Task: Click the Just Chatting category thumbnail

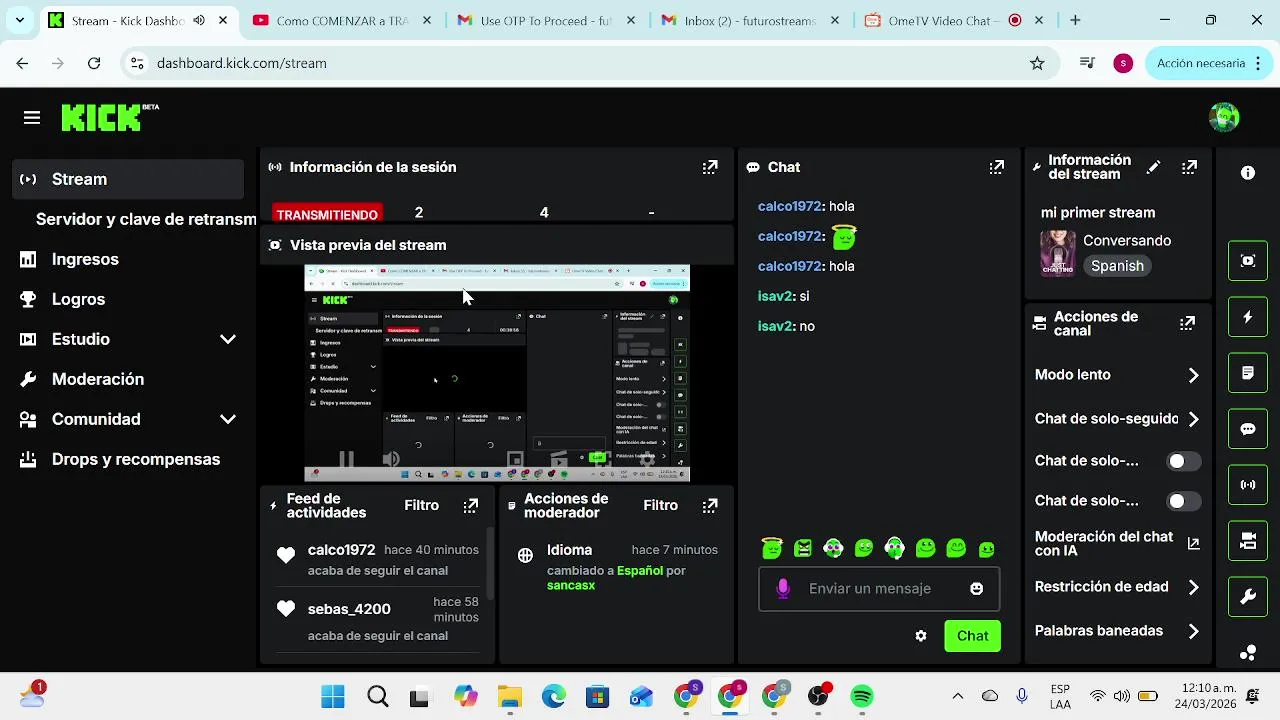Action: [1057, 254]
